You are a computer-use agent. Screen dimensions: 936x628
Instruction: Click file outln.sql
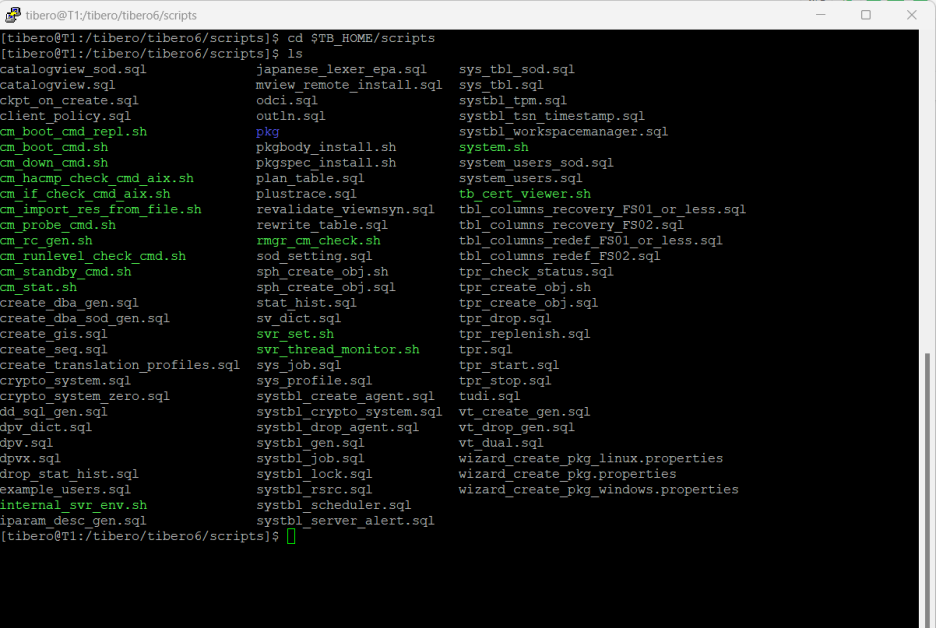point(291,116)
